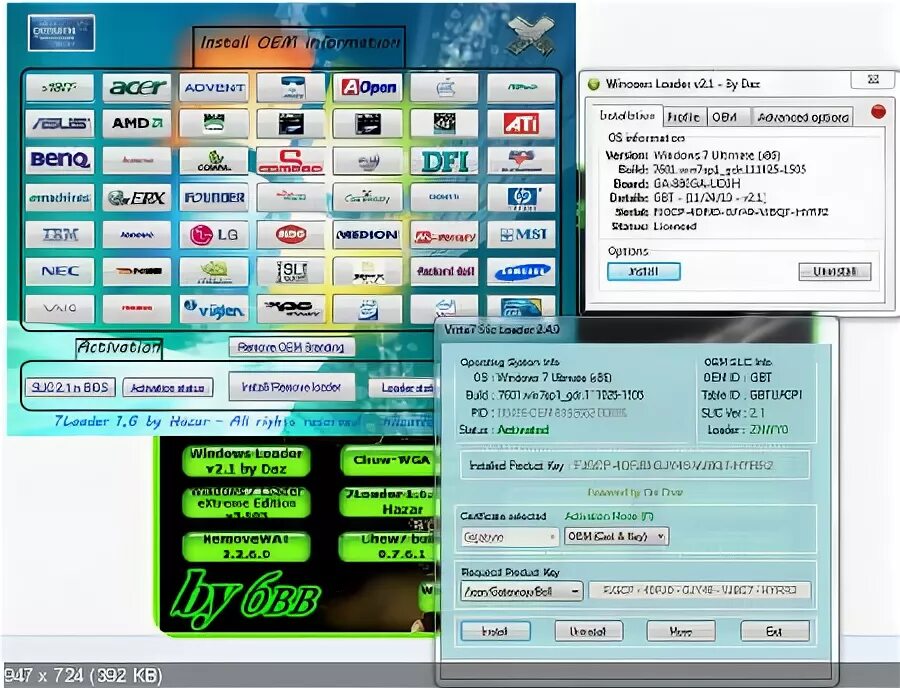Screen dimensions: 900x688
Task: Choose the VAIO OEM logo
Action: pos(60,308)
